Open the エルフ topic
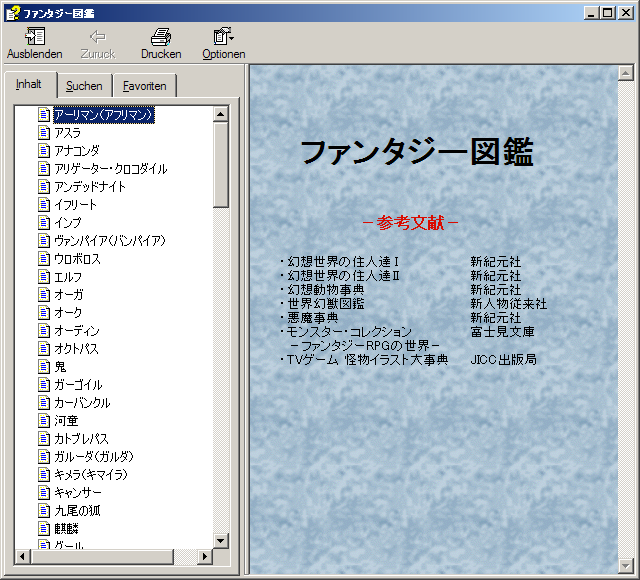Viewport: 640px width, 580px height. [x=68, y=277]
